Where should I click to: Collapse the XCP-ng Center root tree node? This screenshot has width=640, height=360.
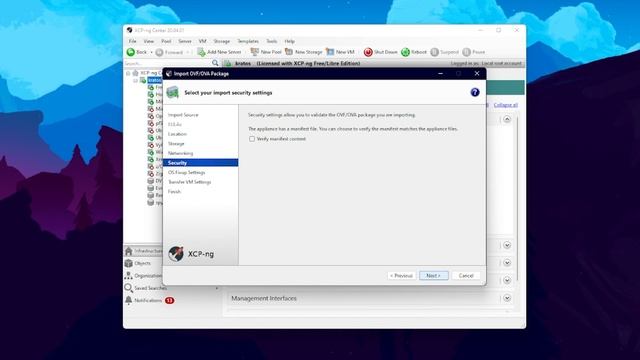point(128,73)
